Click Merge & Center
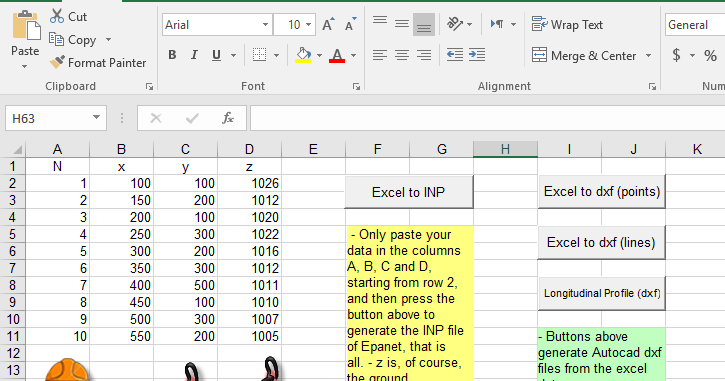725x381 pixels. tap(584, 55)
